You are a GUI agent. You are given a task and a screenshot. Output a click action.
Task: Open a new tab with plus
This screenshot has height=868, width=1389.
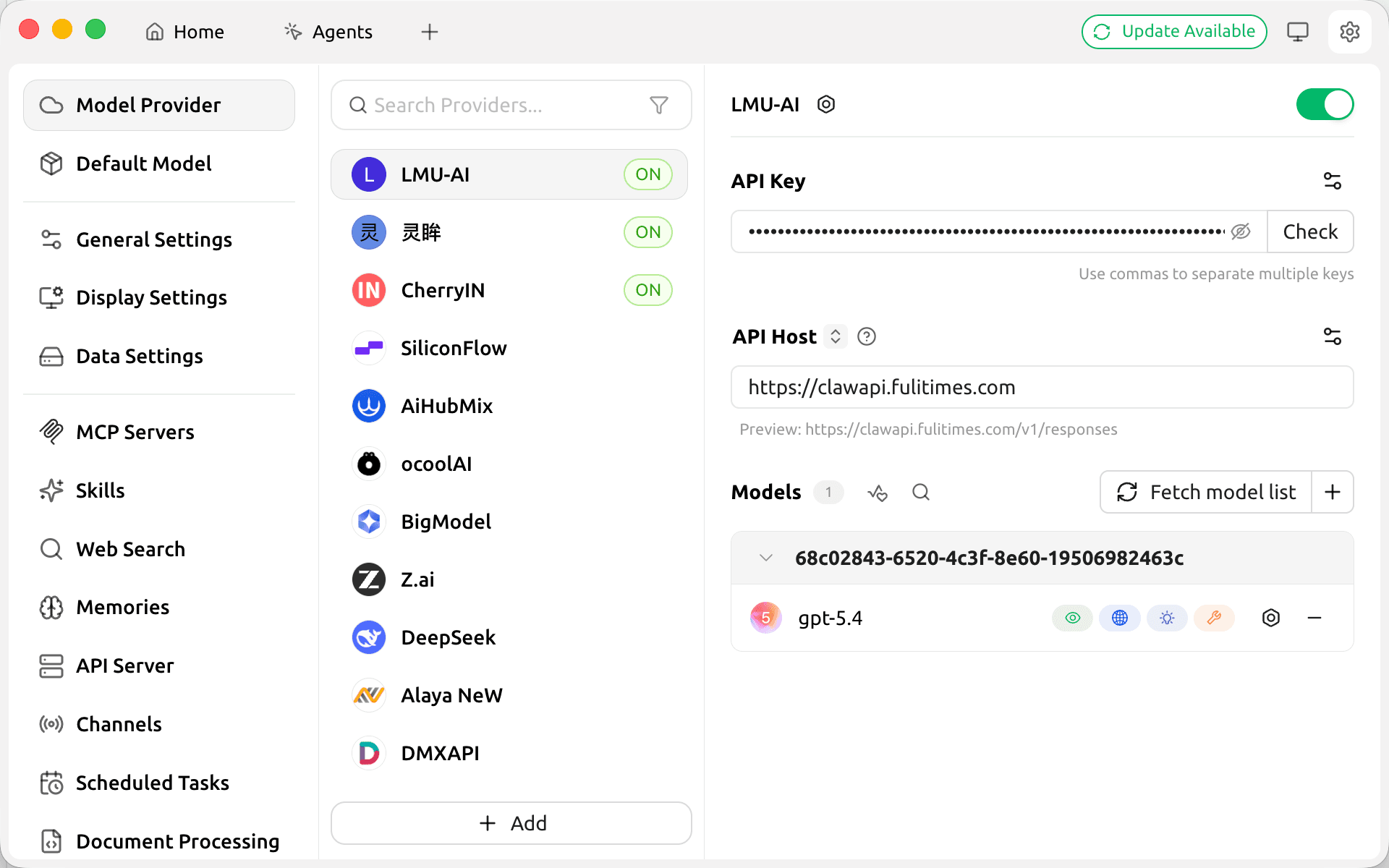tap(430, 32)
